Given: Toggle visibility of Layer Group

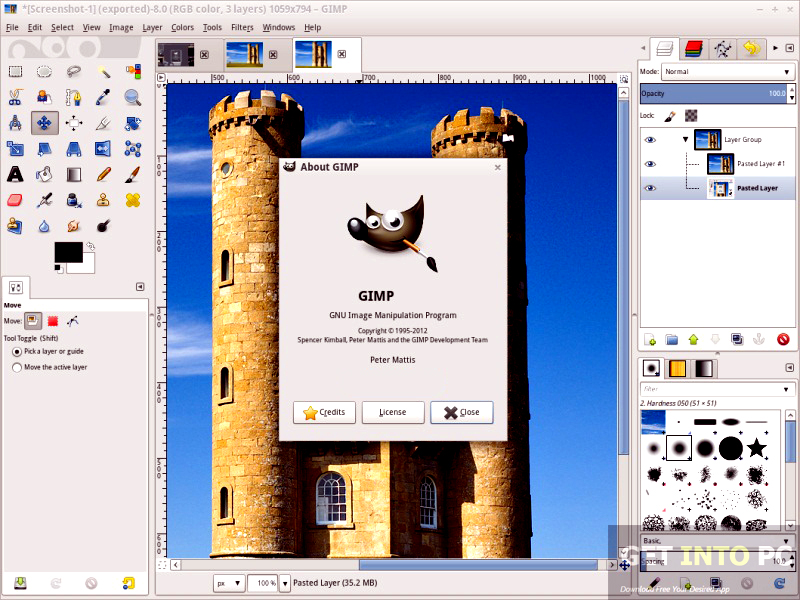Looking at the screenshot, I should click(650, 139).
